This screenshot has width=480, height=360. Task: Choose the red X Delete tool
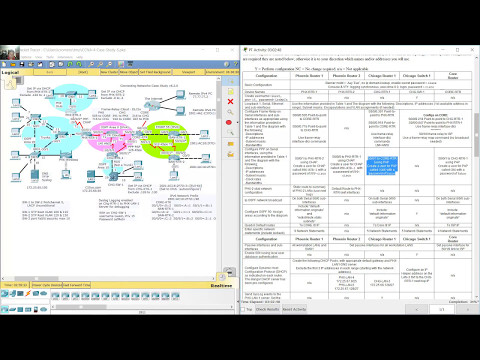[x=230, y=102]
